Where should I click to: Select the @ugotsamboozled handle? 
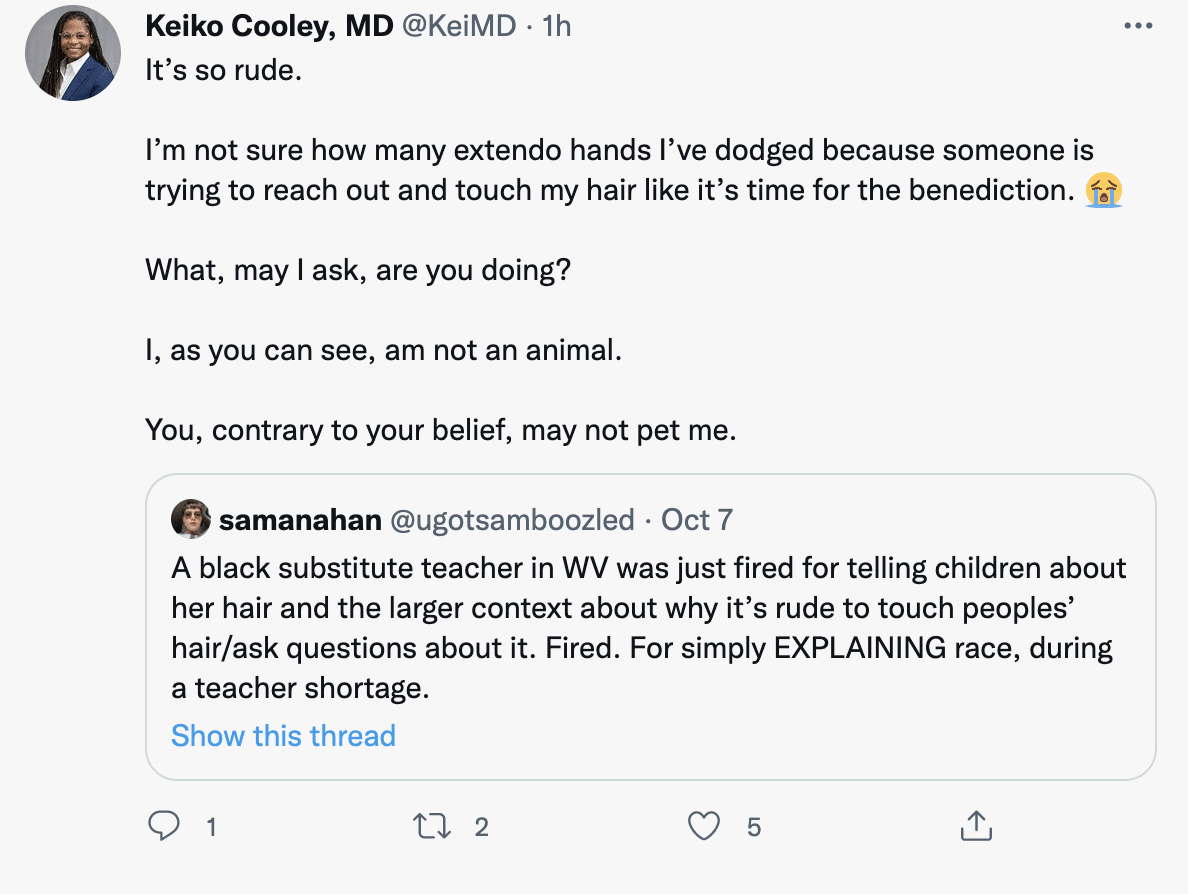pyautogui.click(x=511, y=520)
